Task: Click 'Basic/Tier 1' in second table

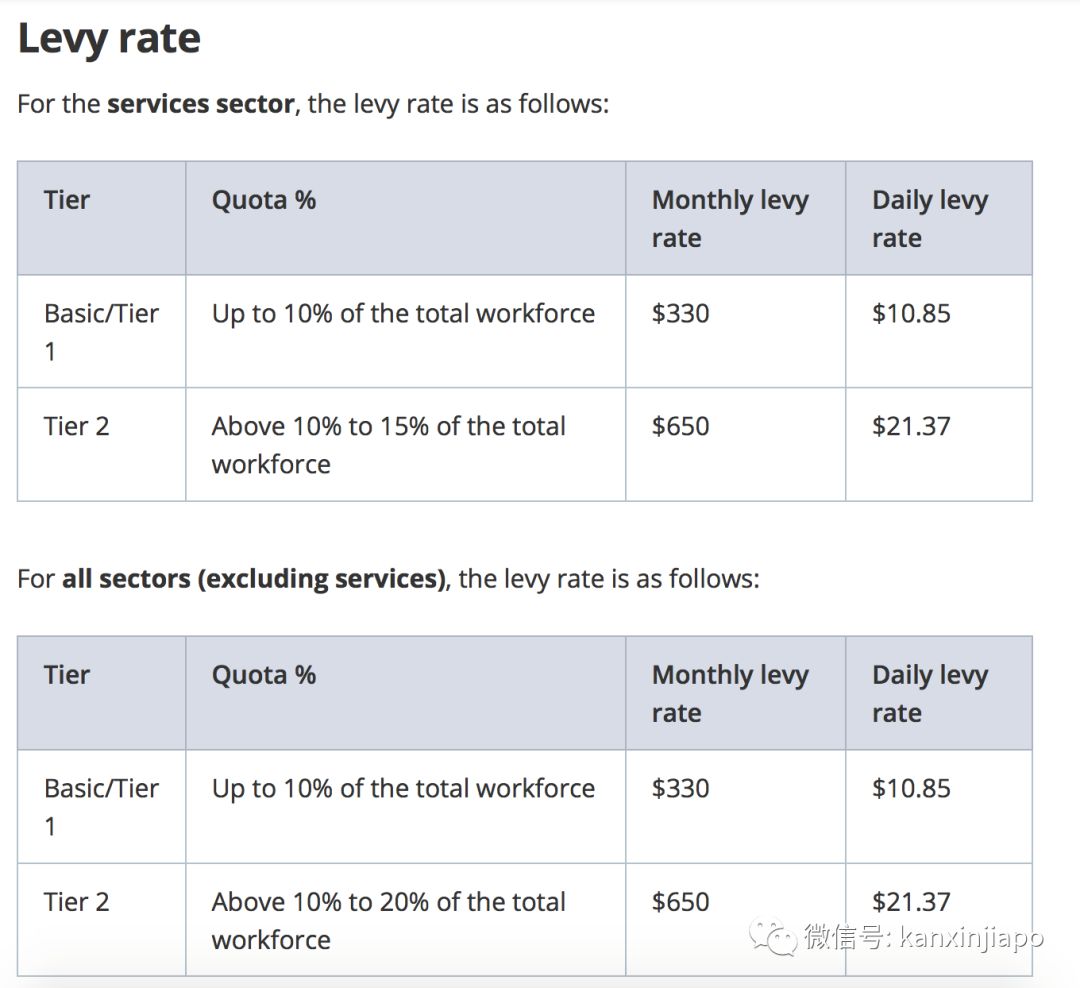Action: coord(101,806)
